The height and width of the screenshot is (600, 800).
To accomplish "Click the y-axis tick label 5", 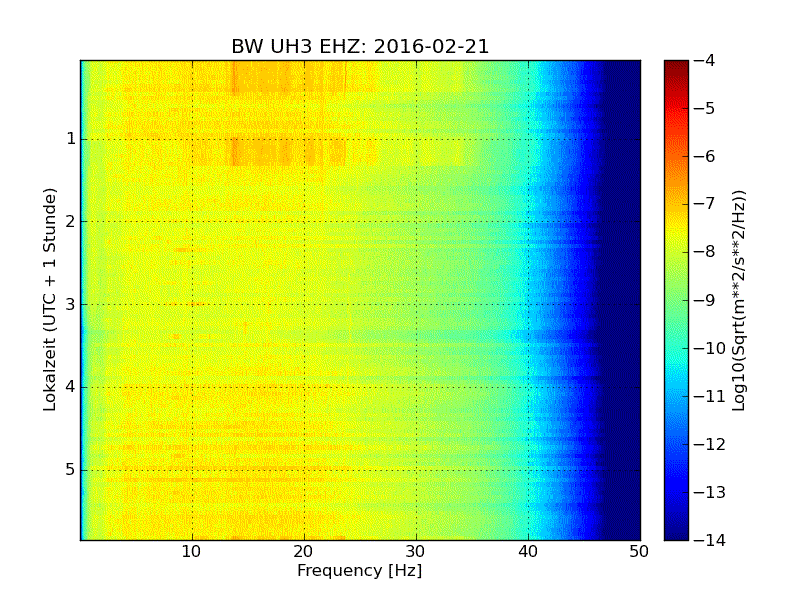I will pos(71,470).
